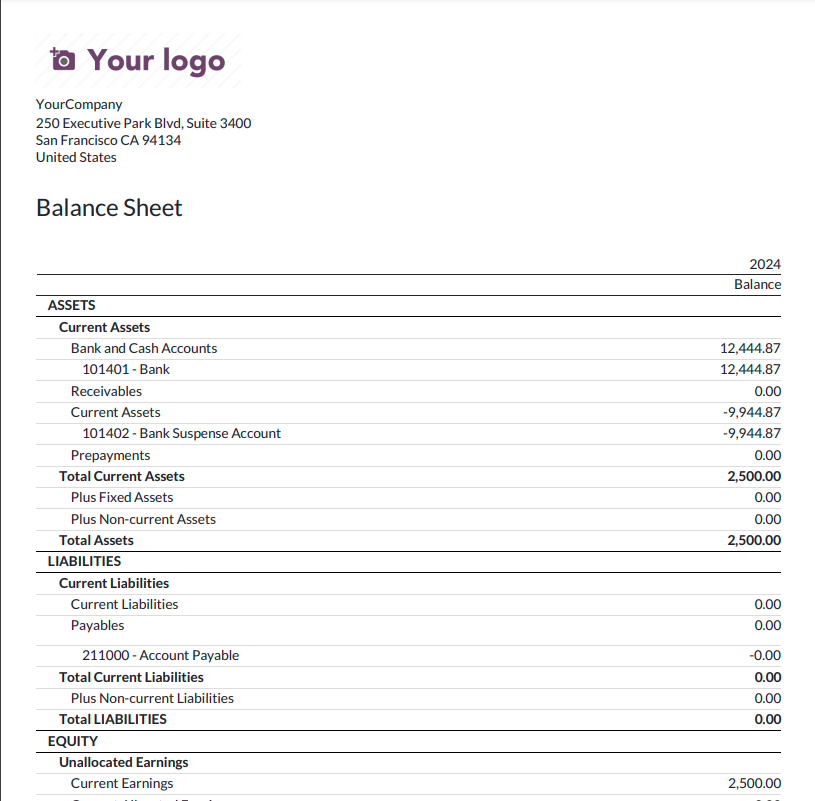Click the camera icon in the logo
The image size is (815, 801).
tap(62, 60)
